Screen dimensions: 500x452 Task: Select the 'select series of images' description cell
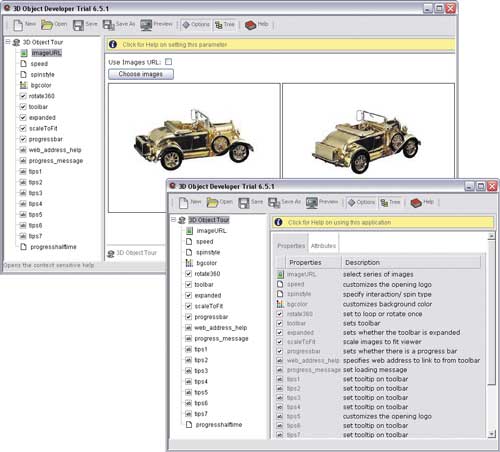tap(378, 274)
